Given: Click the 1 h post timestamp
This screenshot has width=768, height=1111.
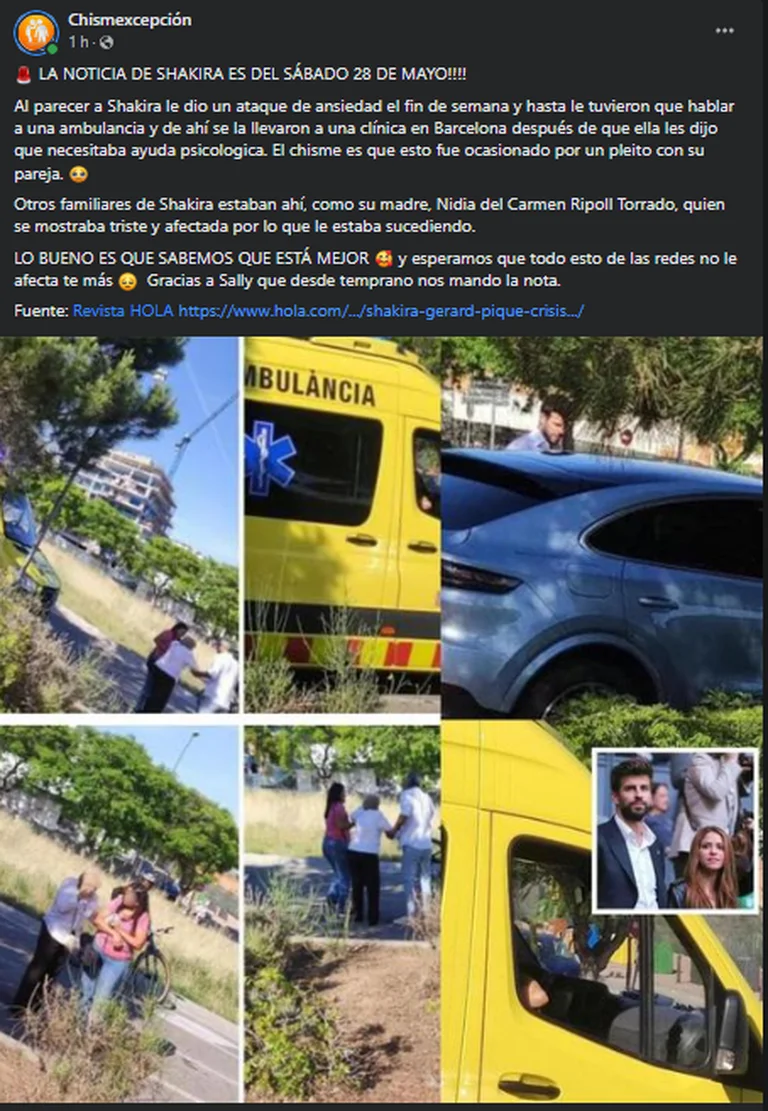Looking at the screenshot, I should [78, 43].
